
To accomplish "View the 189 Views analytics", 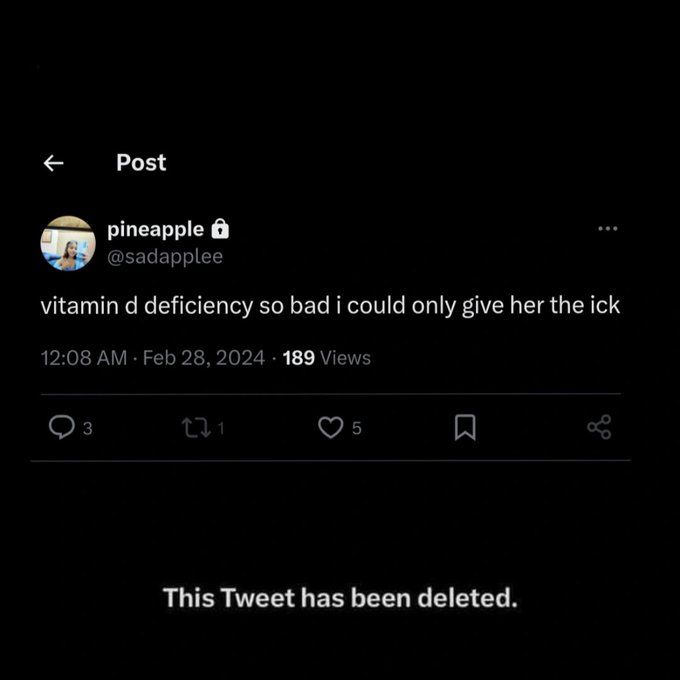I will coord(327,358).
